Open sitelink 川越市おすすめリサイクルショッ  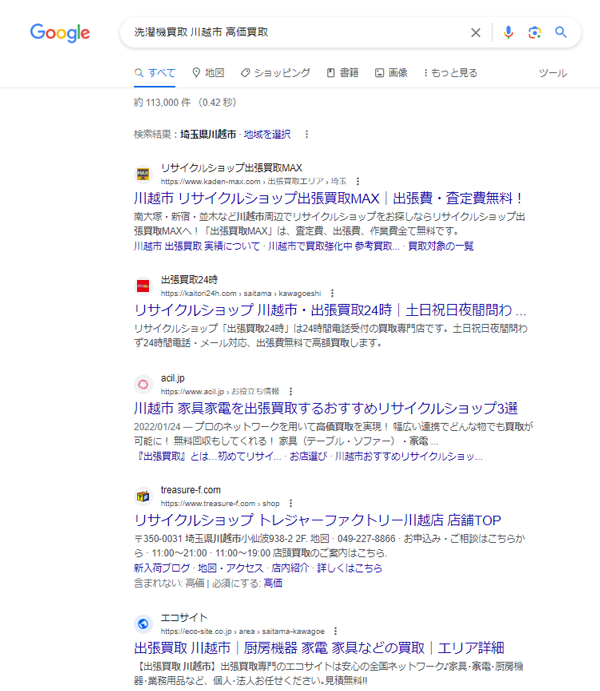click(409, 457)
